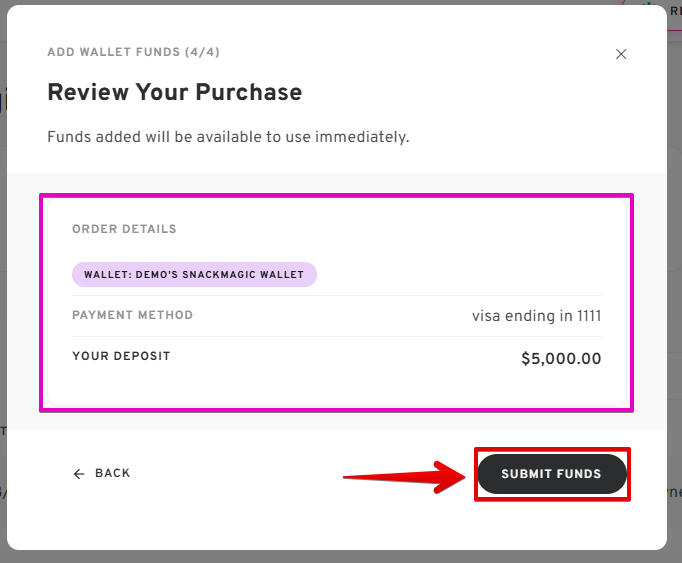This screenshot has width=682, height=563.
Task: Click the Order Details heading
Action: coord(124,229)
